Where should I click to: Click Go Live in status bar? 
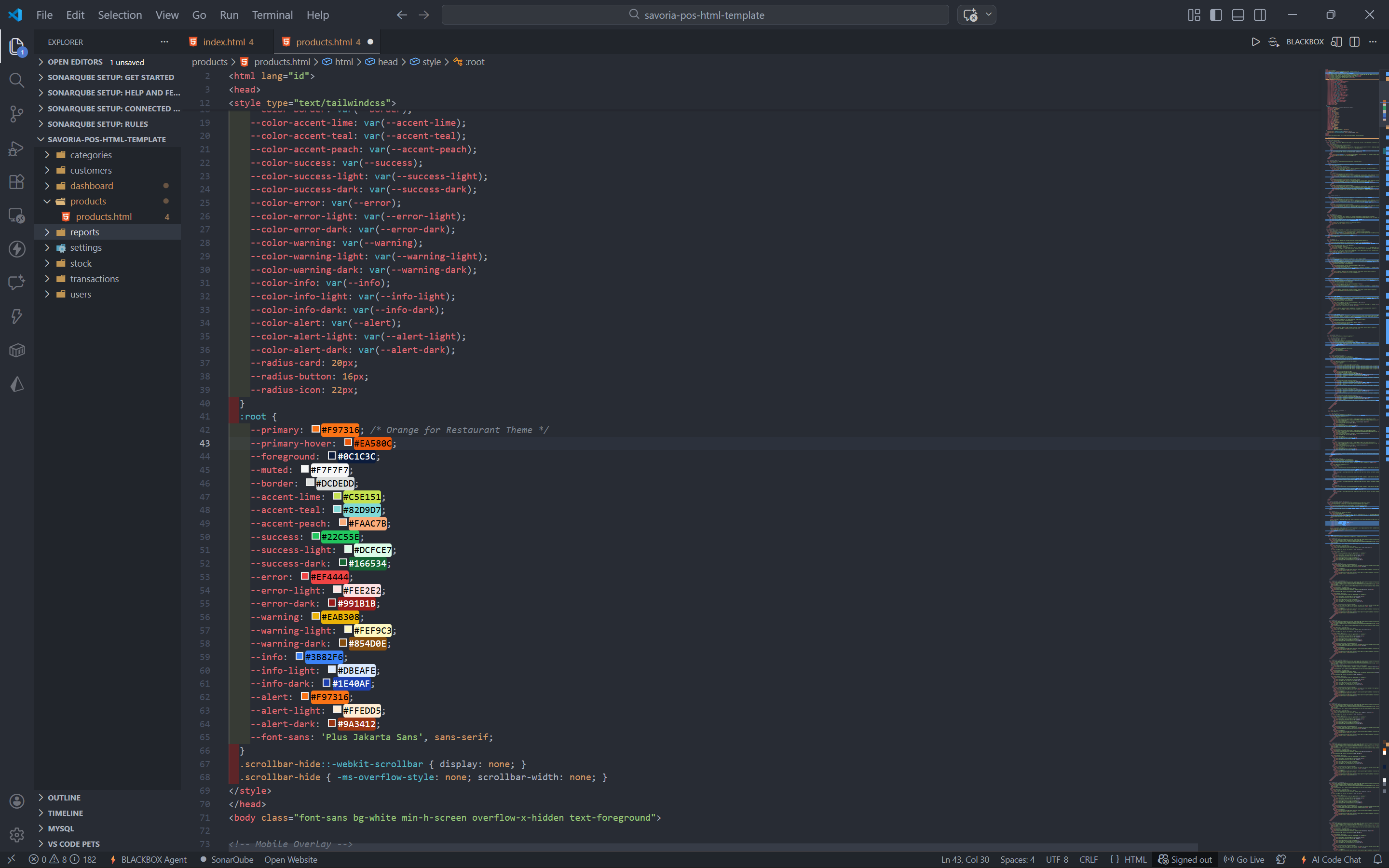point(1244,859)
